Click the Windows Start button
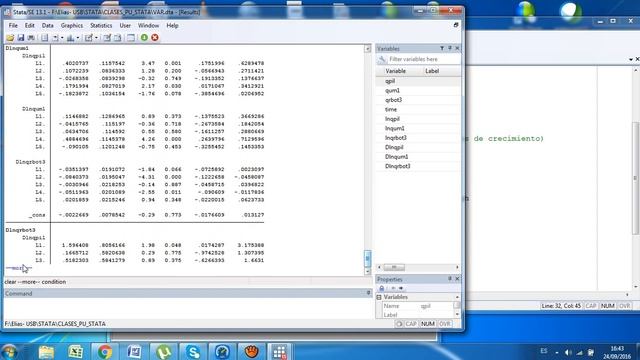This screenshot has width=640, height=360. click(x=9, y=352)
